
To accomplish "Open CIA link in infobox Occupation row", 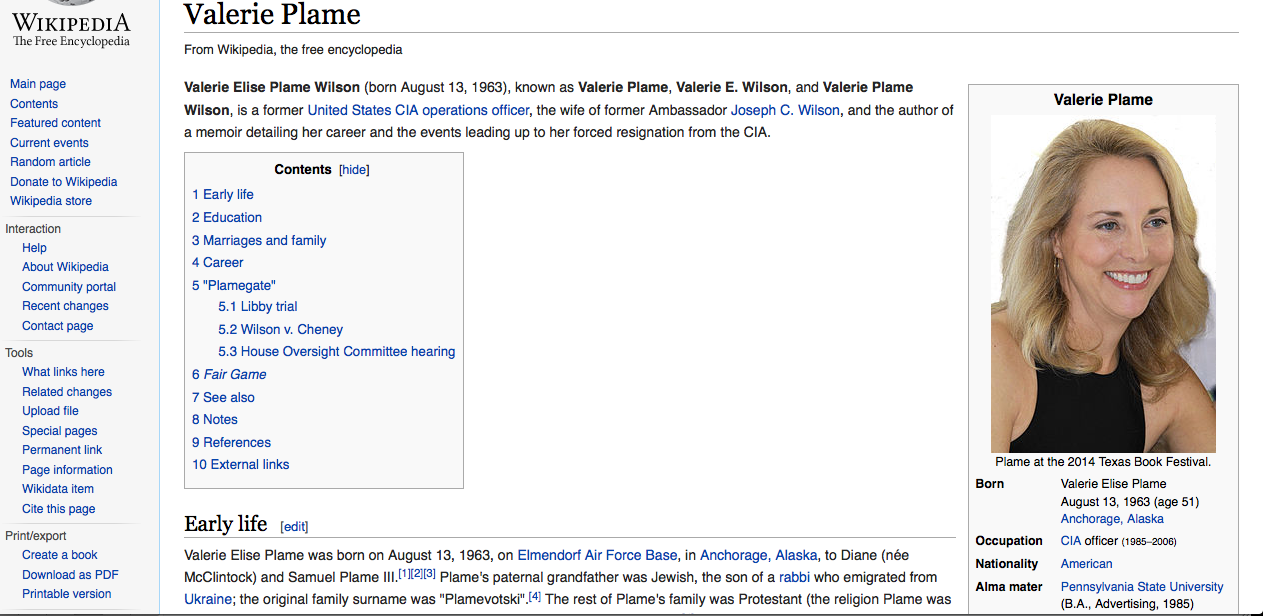I will coord(1071,541).
